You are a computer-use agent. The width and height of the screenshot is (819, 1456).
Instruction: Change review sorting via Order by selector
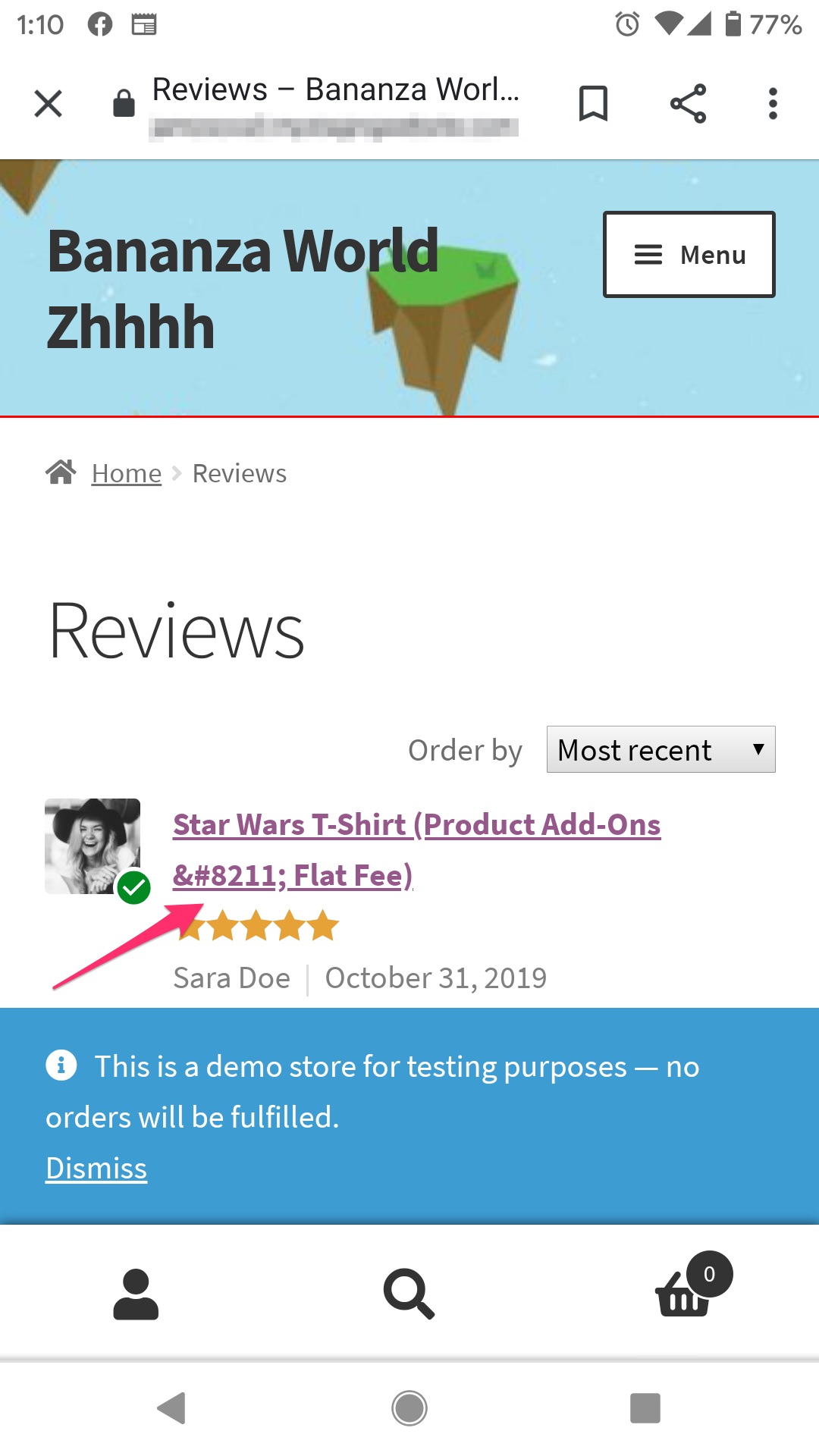[x=660, y=749]
